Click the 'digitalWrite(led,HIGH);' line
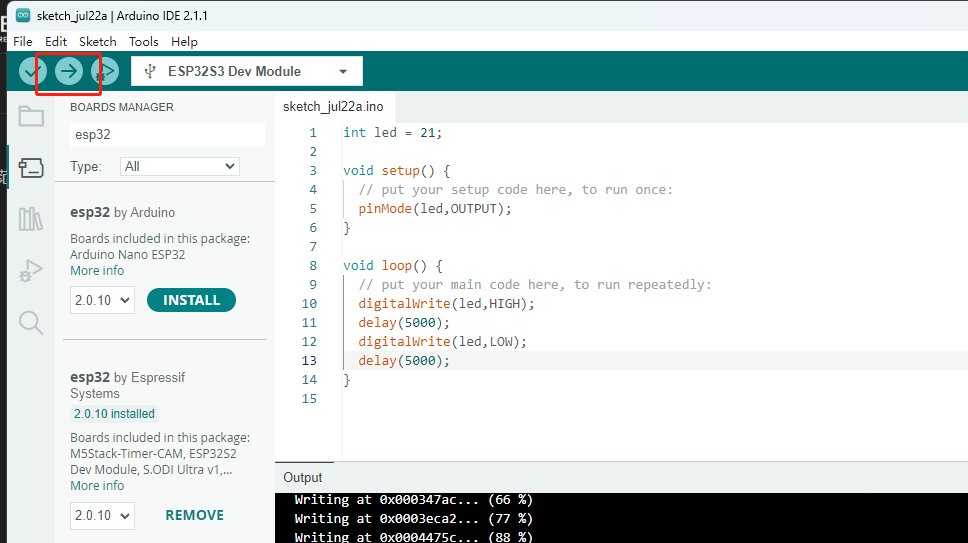Viewport: 968px width, 543px height. [446, 304]
